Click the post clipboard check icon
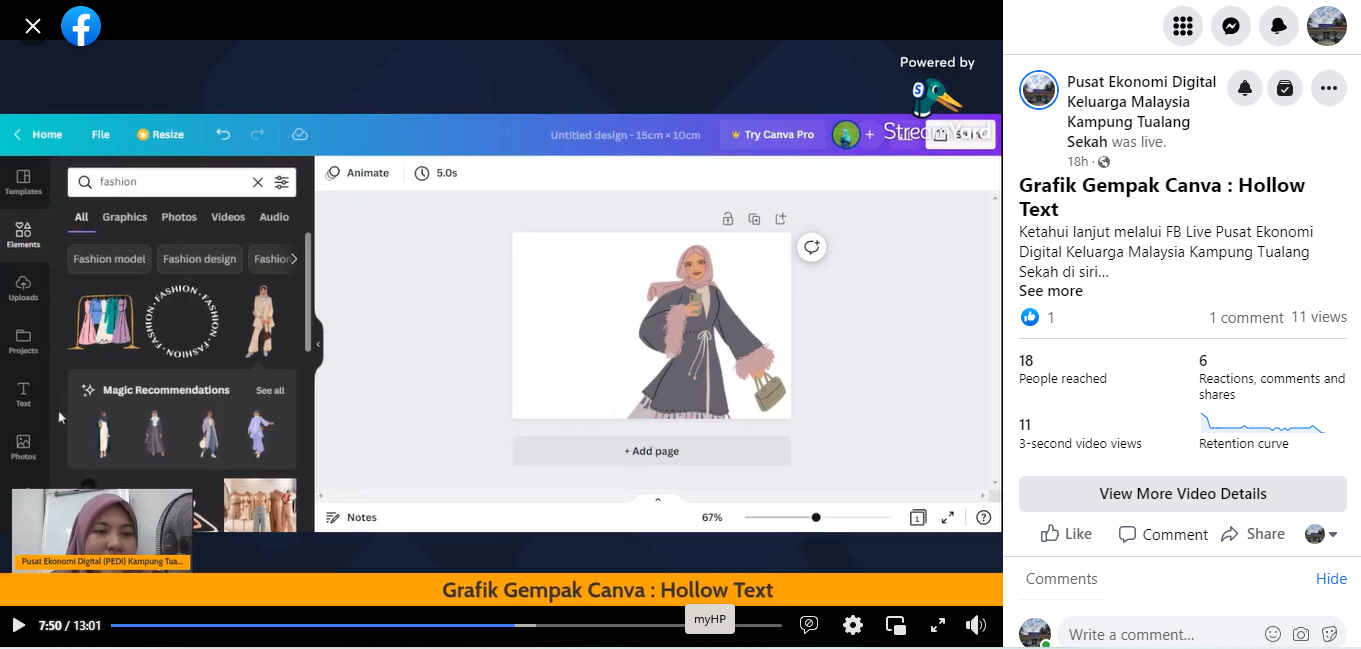 [x=1285, y=88]
